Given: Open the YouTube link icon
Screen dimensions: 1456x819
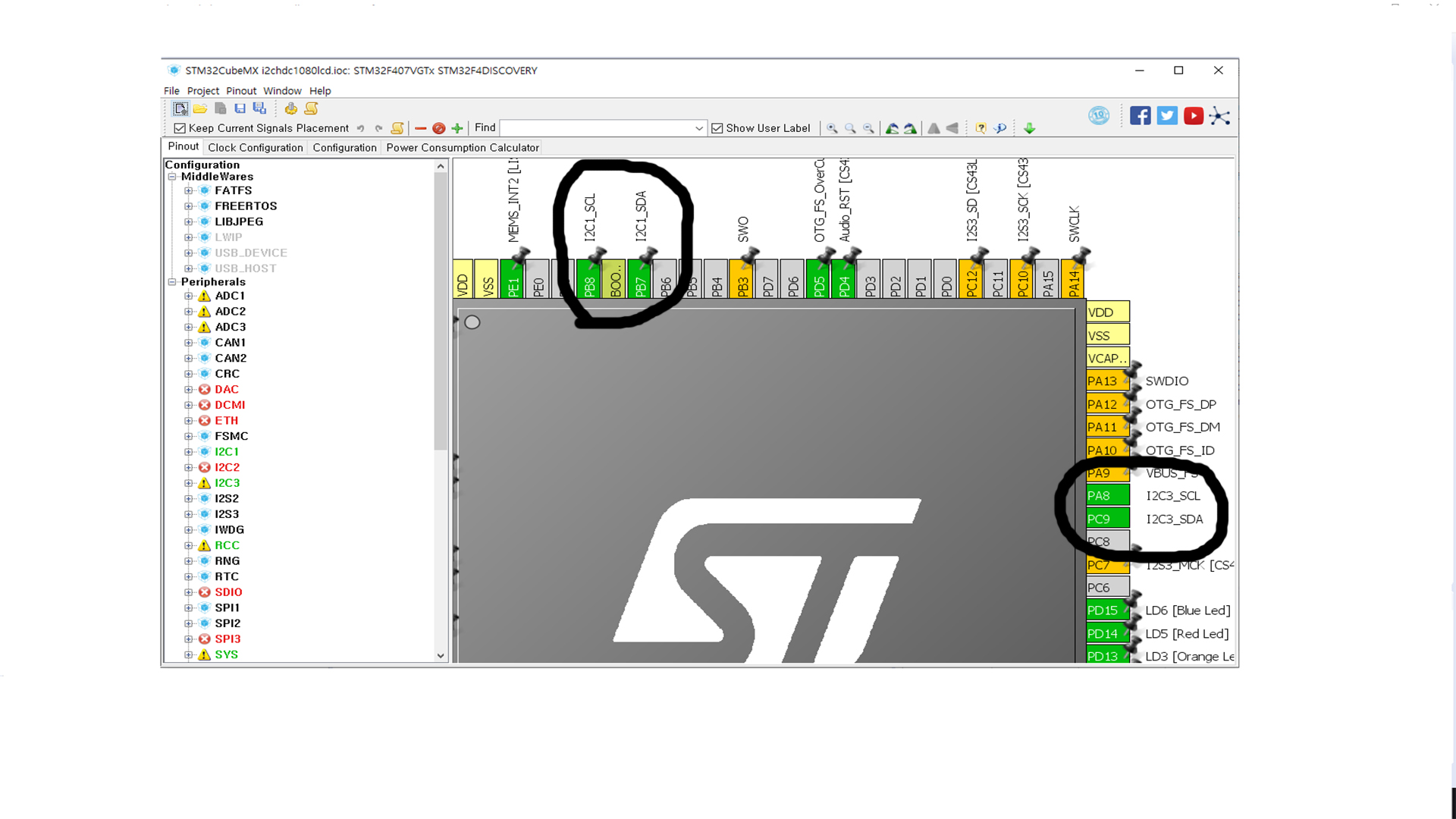Looking at the screenshot, I should (x=1193, y=115).
